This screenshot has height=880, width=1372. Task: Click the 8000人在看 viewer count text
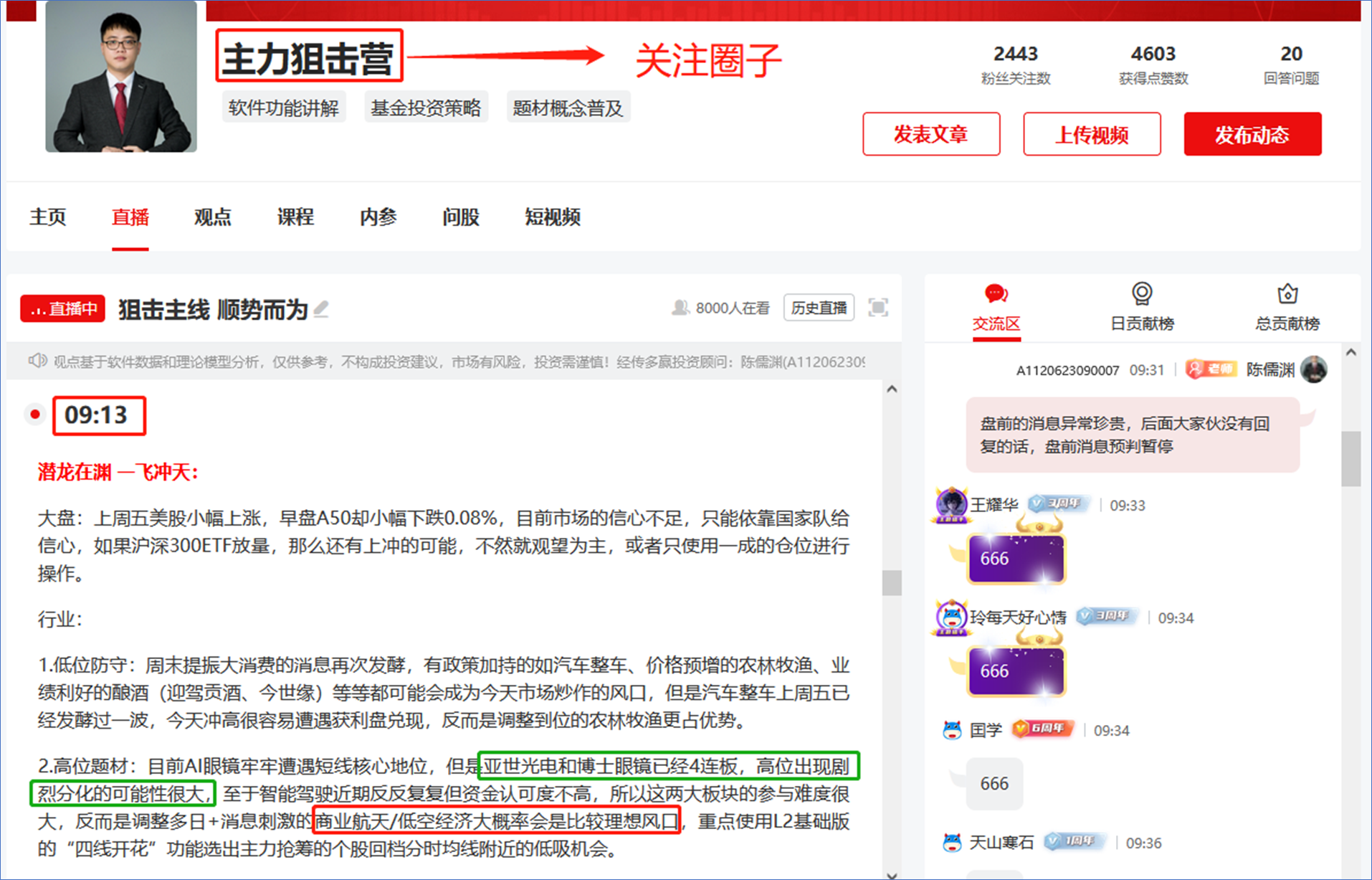coord(733,308)
